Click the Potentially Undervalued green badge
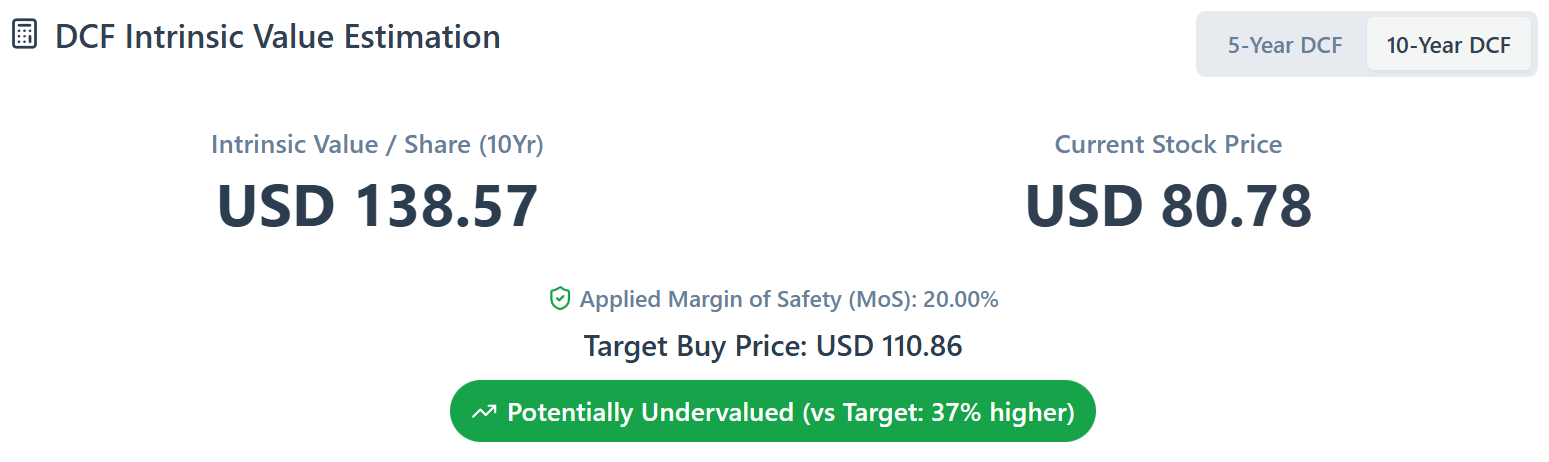The height and width of the screenshot is (462, 1549). (x=772, y=411)
